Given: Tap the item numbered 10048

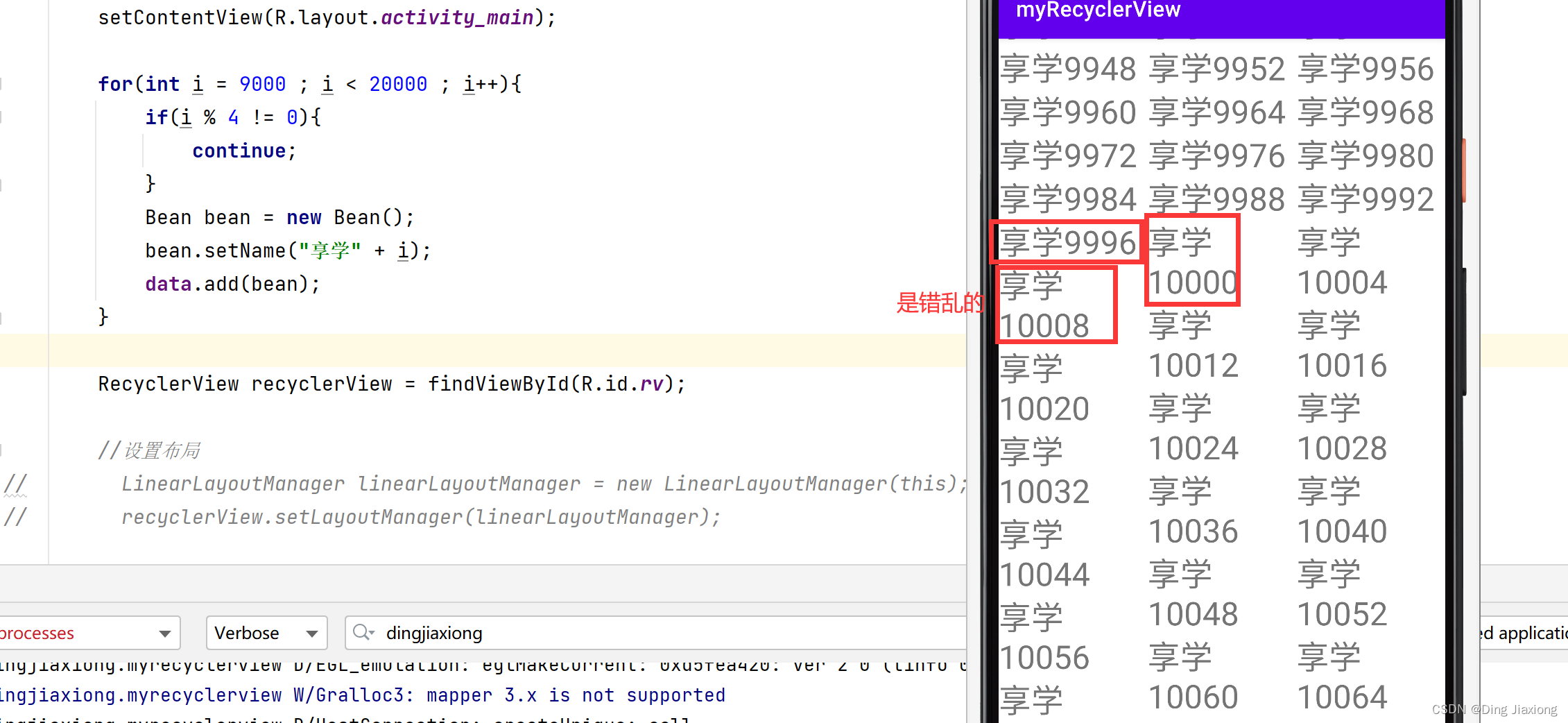Looking at the screenshot, I should (x=1193, y=595).
